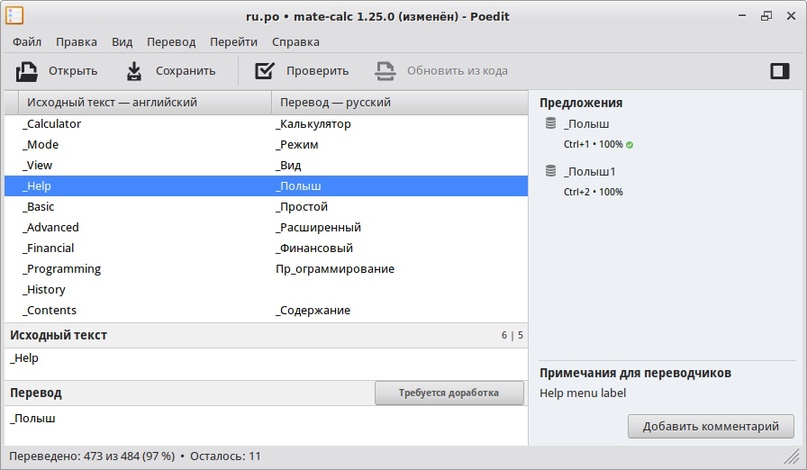This screenshot has width=807, height=470.
Task: Apply suggestion _Полыш1 with Ctrl+2
Action: pyautogui.click(x=590, y=171)
